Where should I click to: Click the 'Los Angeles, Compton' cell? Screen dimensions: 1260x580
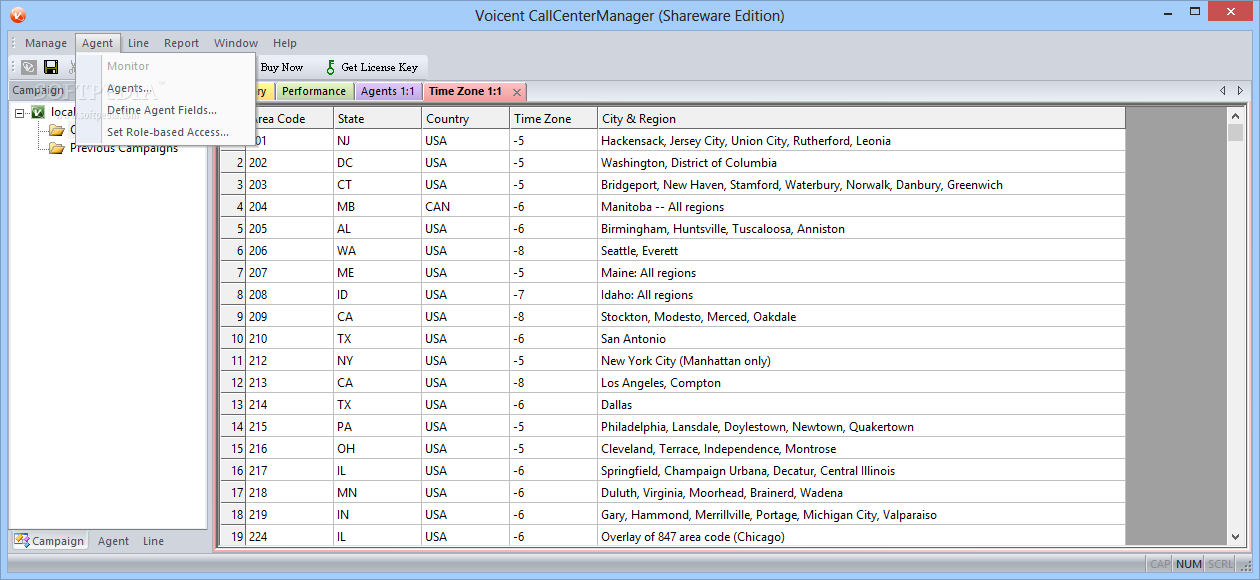(x=861, y=383)
